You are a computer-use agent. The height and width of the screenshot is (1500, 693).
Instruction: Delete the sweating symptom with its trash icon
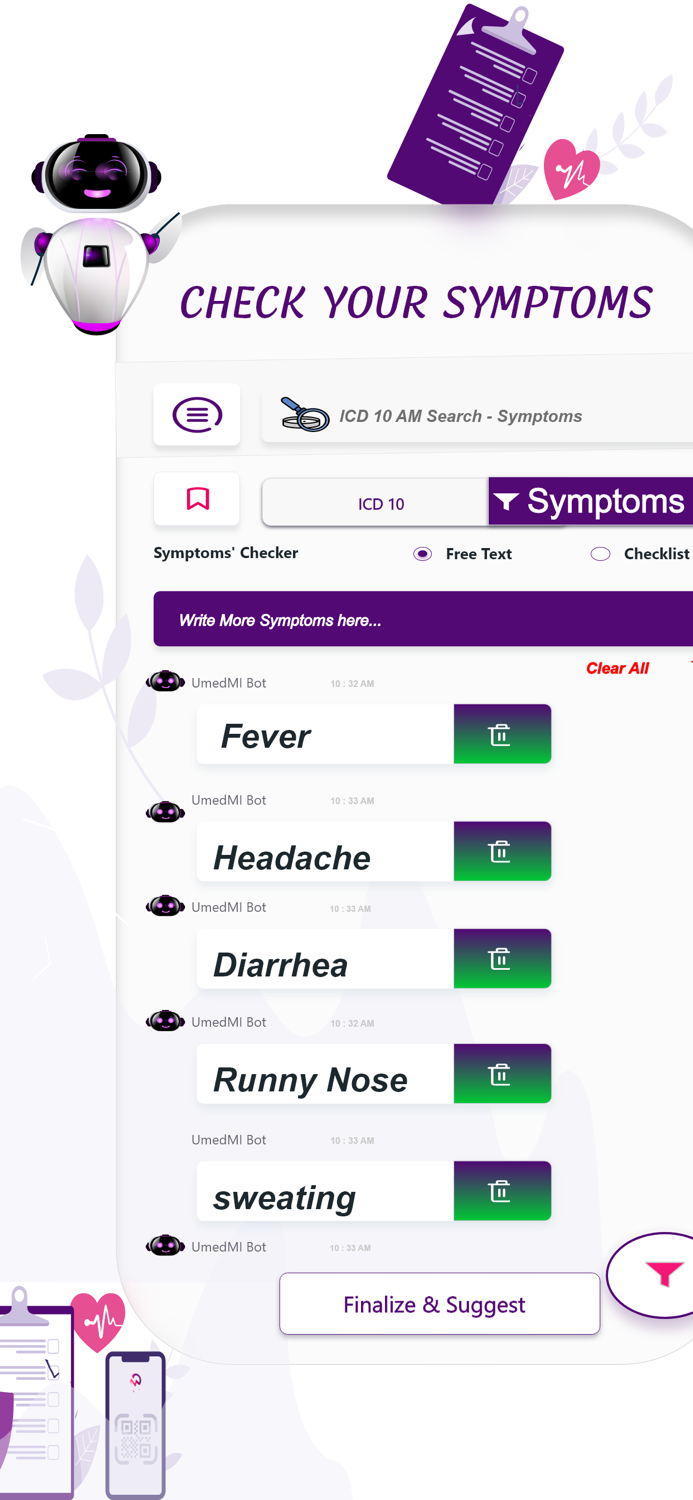502,1190
